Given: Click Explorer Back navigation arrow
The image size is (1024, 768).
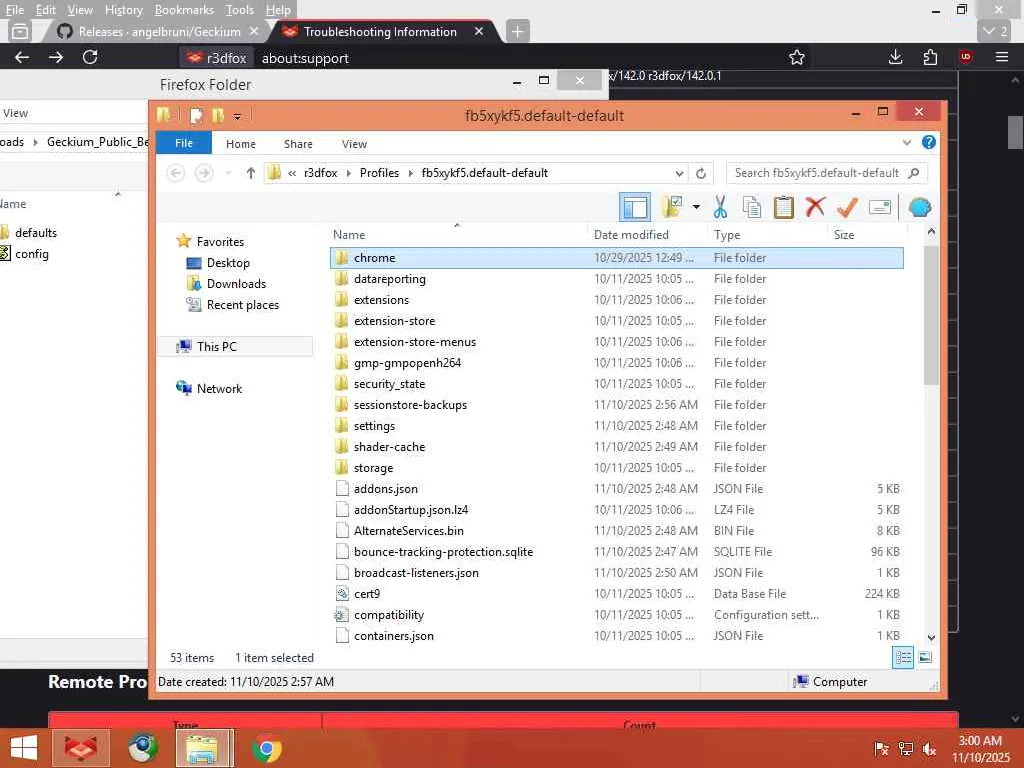Looking at the screenshot, I should pyautogui.click(x=175, y=173).
